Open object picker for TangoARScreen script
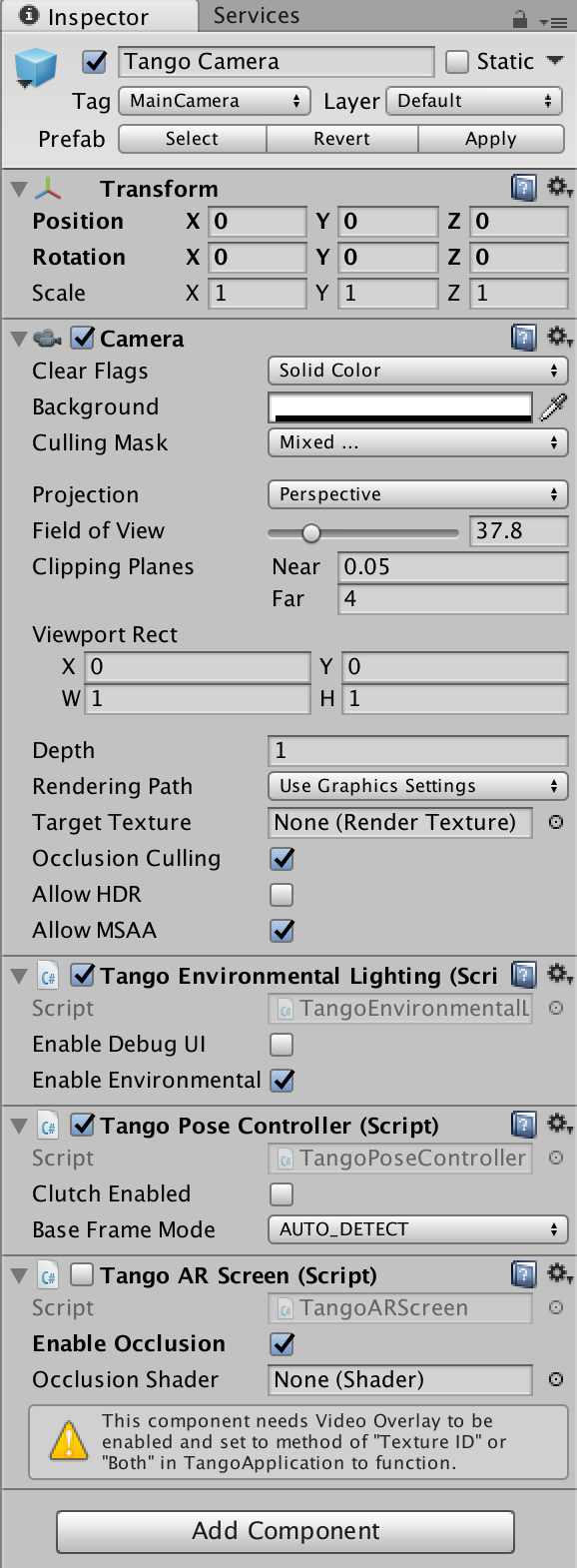The width and height of the screenshot is (577, 1568). 556,1307
